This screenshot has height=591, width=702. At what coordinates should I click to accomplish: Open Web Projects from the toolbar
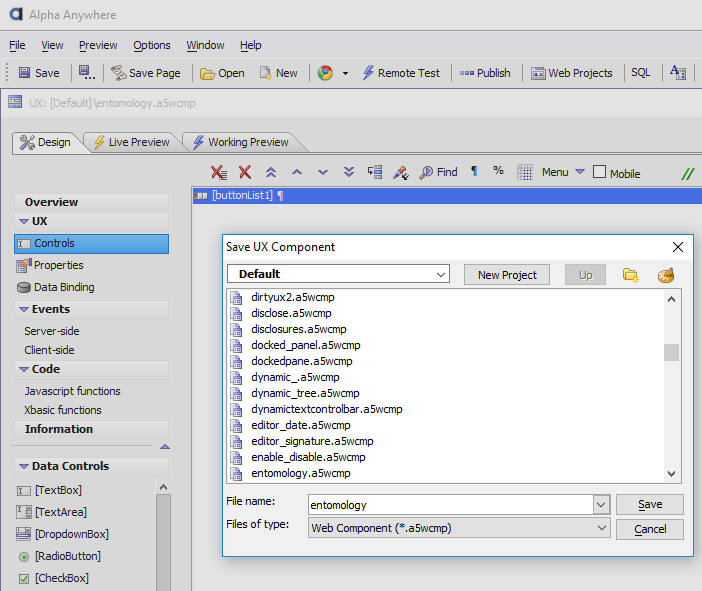(x=572, y=73)
